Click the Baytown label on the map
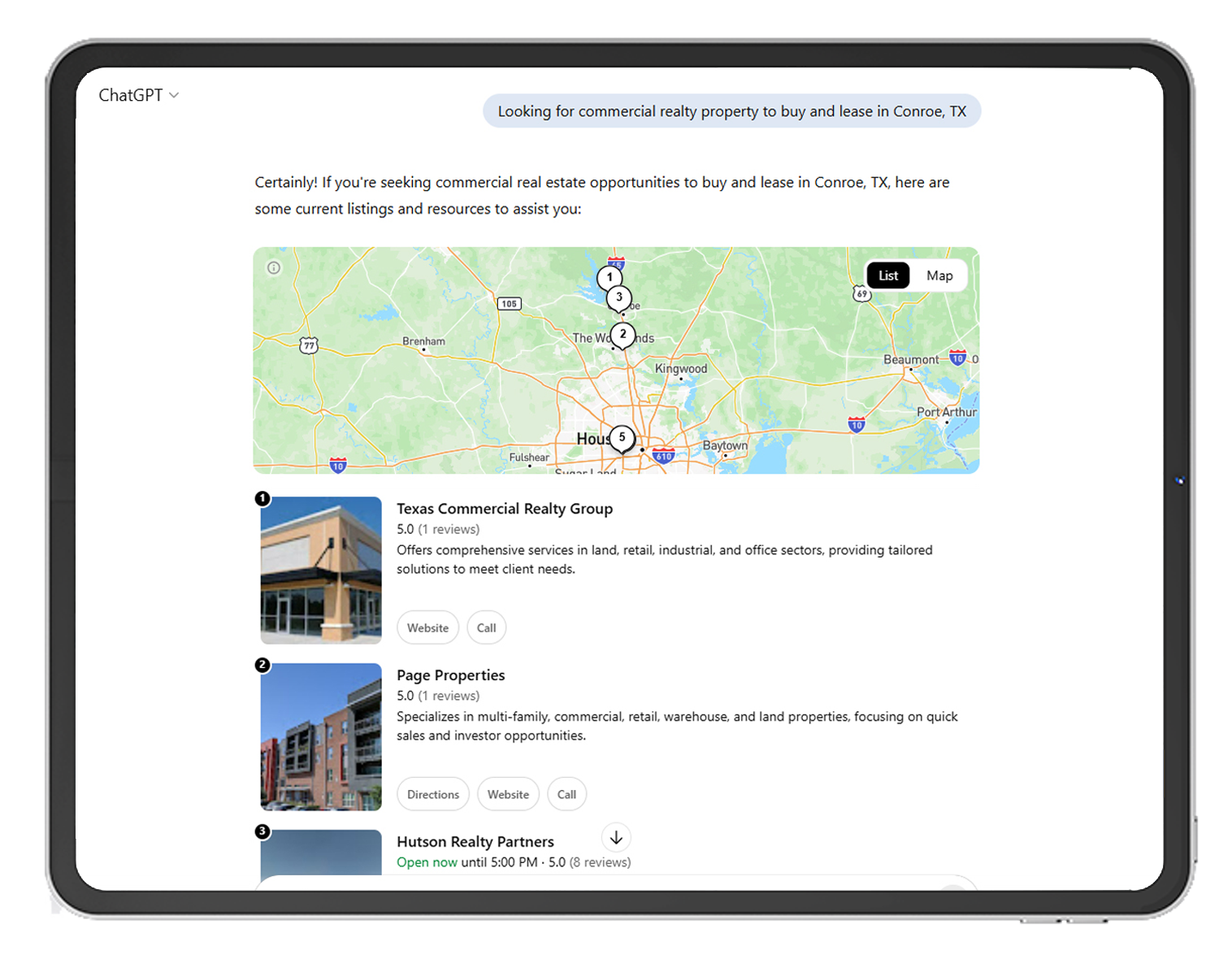 click(x=725, y=445)
